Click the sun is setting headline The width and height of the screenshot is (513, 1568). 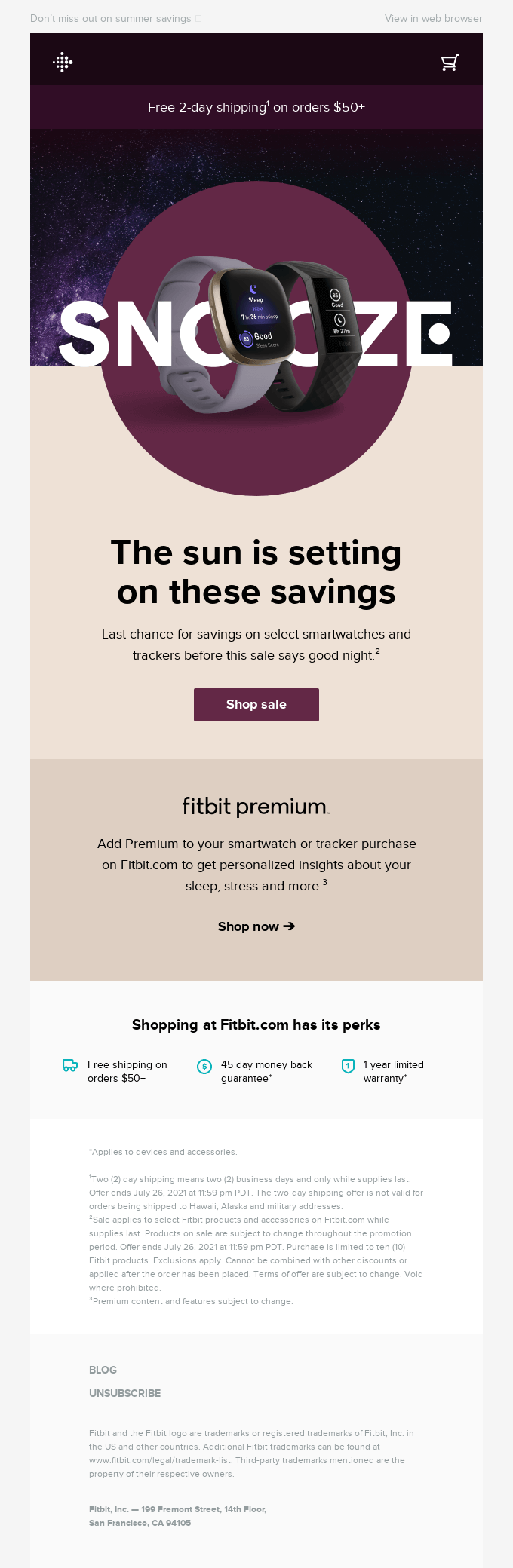click(x=256, y=571)
